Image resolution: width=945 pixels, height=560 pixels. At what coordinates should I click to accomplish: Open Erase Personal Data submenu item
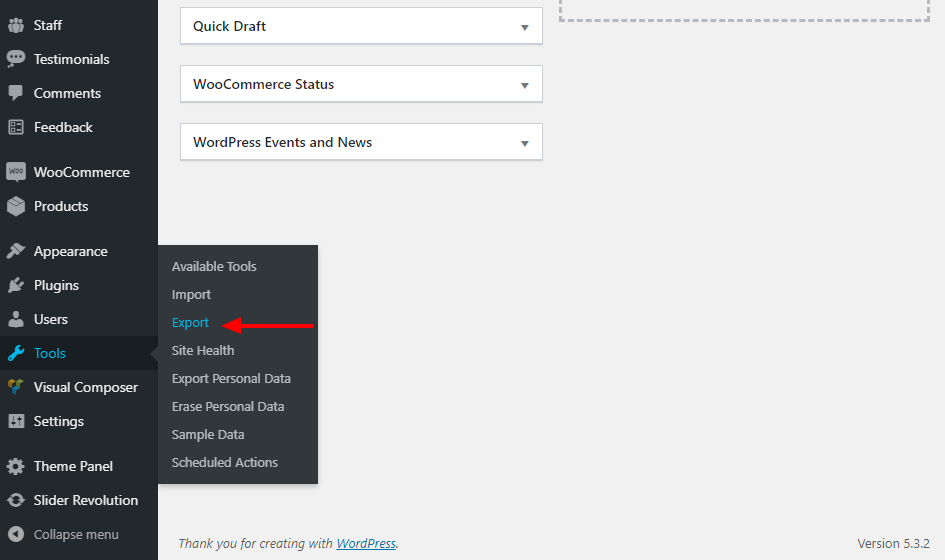click(x=228, y=406)
